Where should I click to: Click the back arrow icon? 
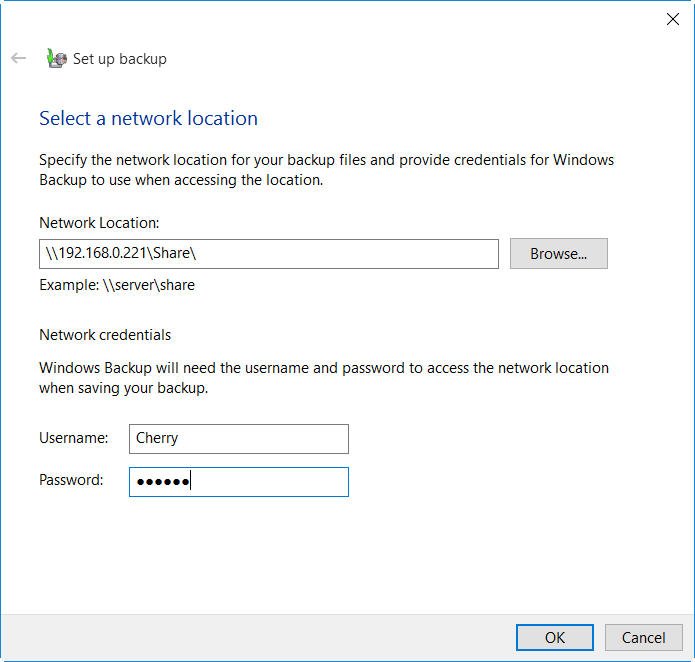[x=18, y=58]
